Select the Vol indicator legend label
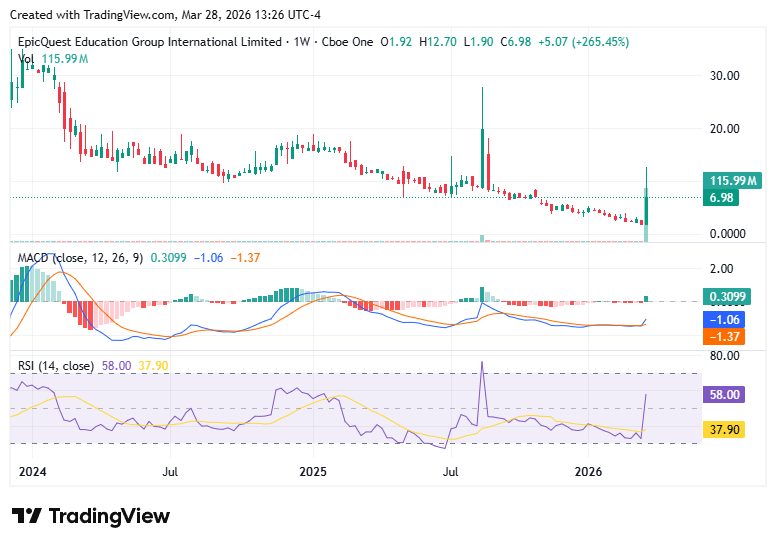The image size is (776, 546). 27,60
